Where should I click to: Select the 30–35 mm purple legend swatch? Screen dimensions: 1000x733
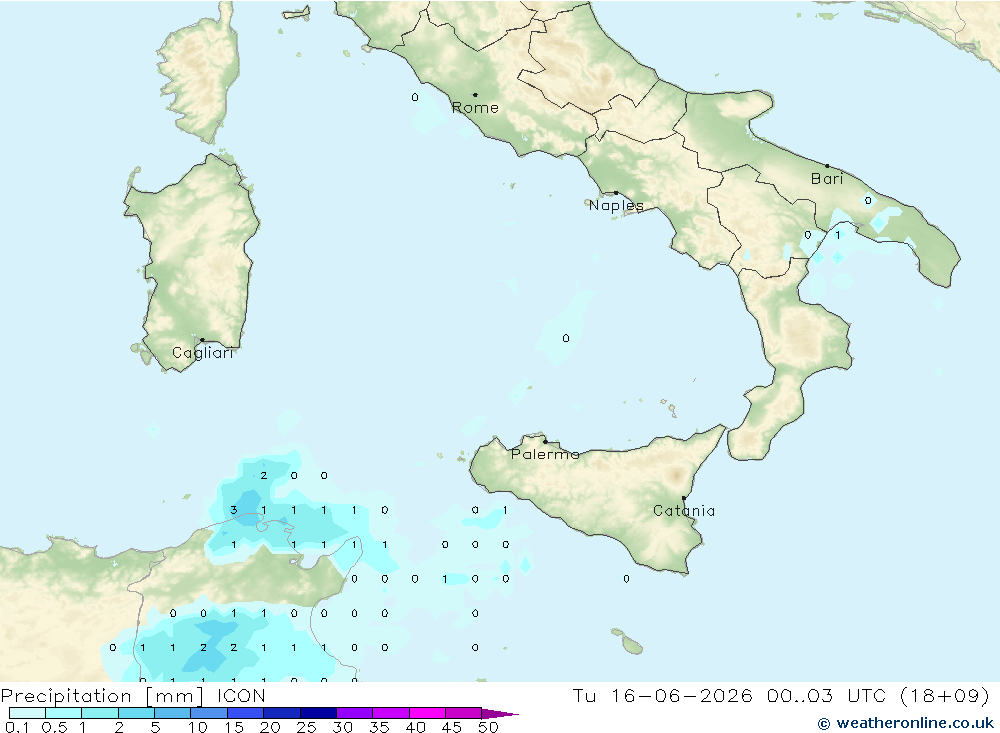(355, 713)
